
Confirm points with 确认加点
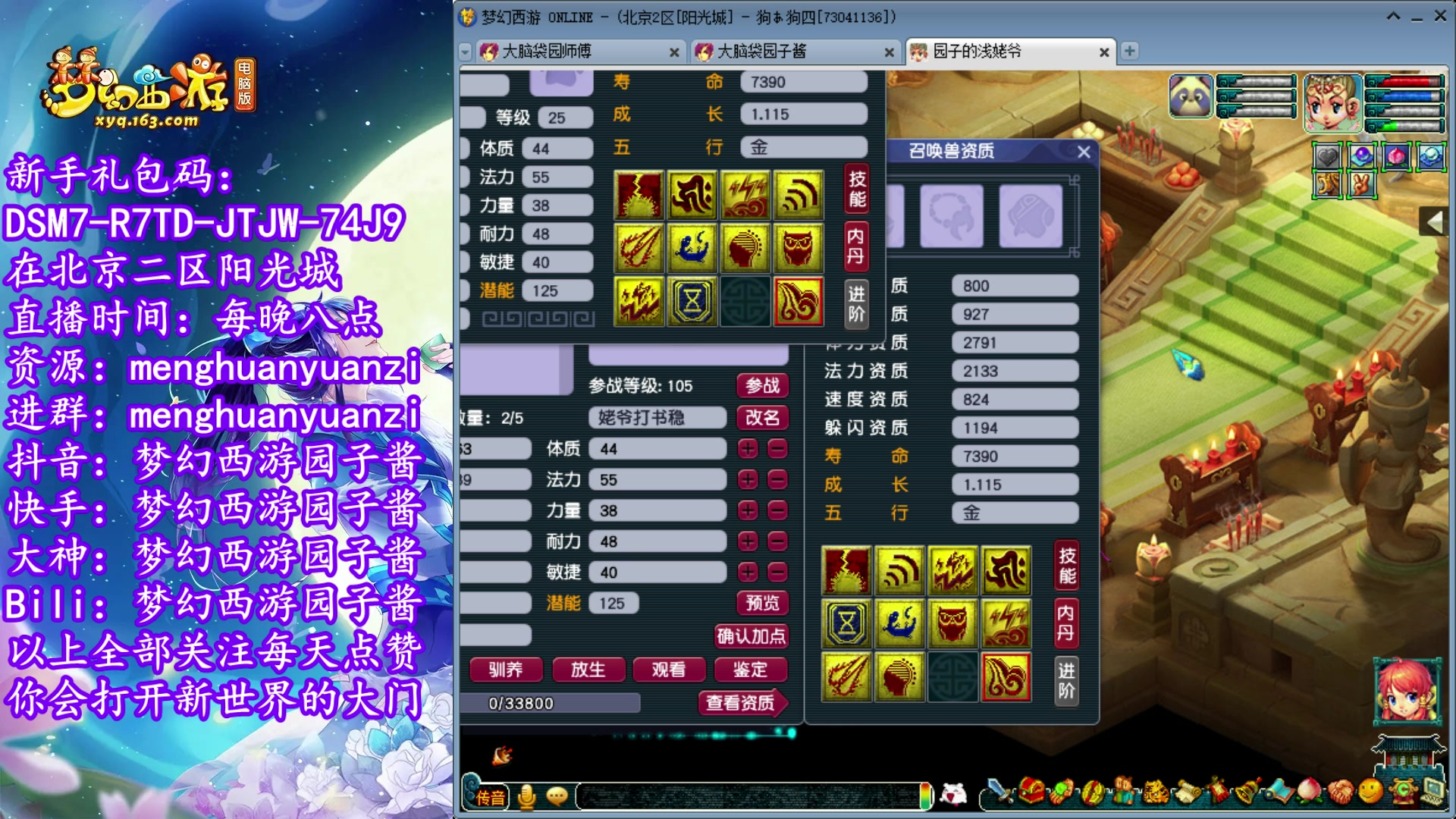pos(751,636)
